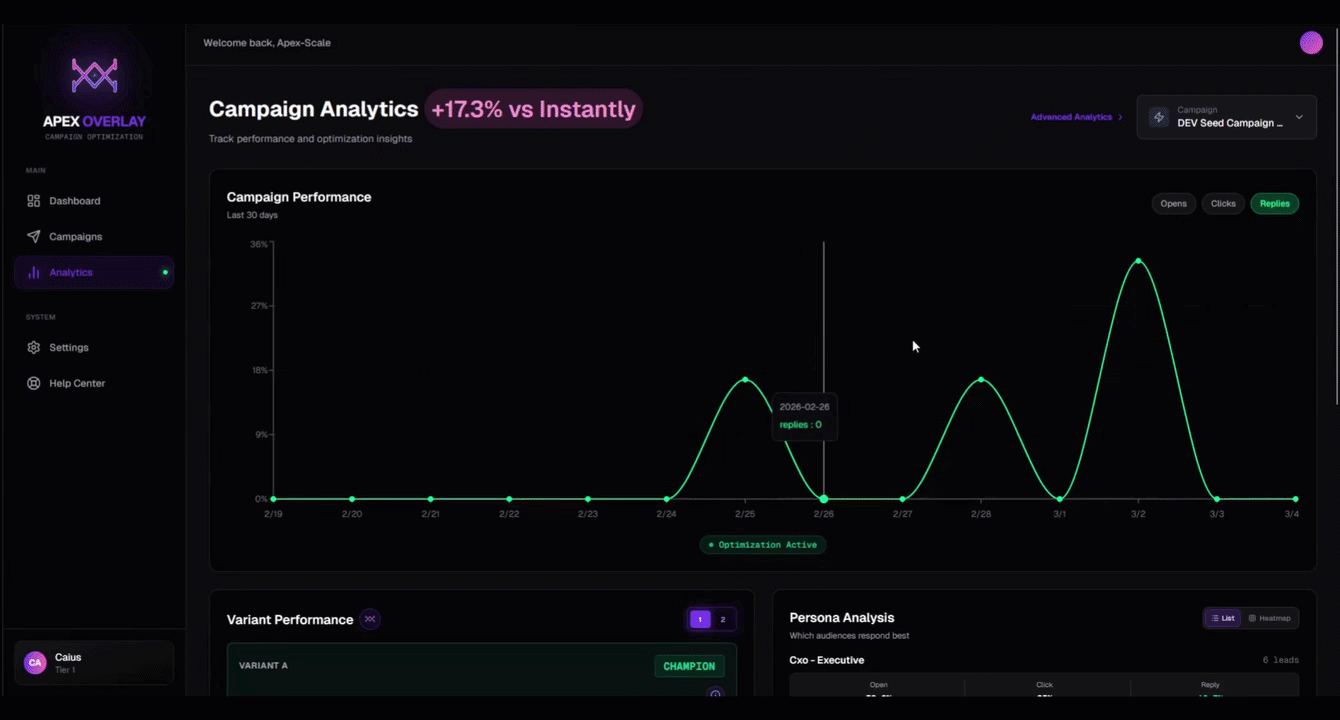Click the Apex Overlay logo

point(93,75)
